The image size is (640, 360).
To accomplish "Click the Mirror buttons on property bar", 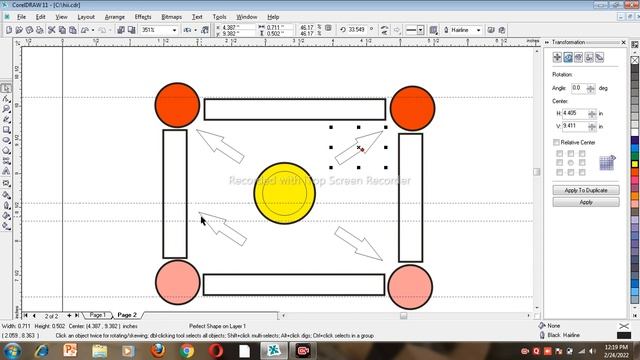I will (x=384, y=30).
